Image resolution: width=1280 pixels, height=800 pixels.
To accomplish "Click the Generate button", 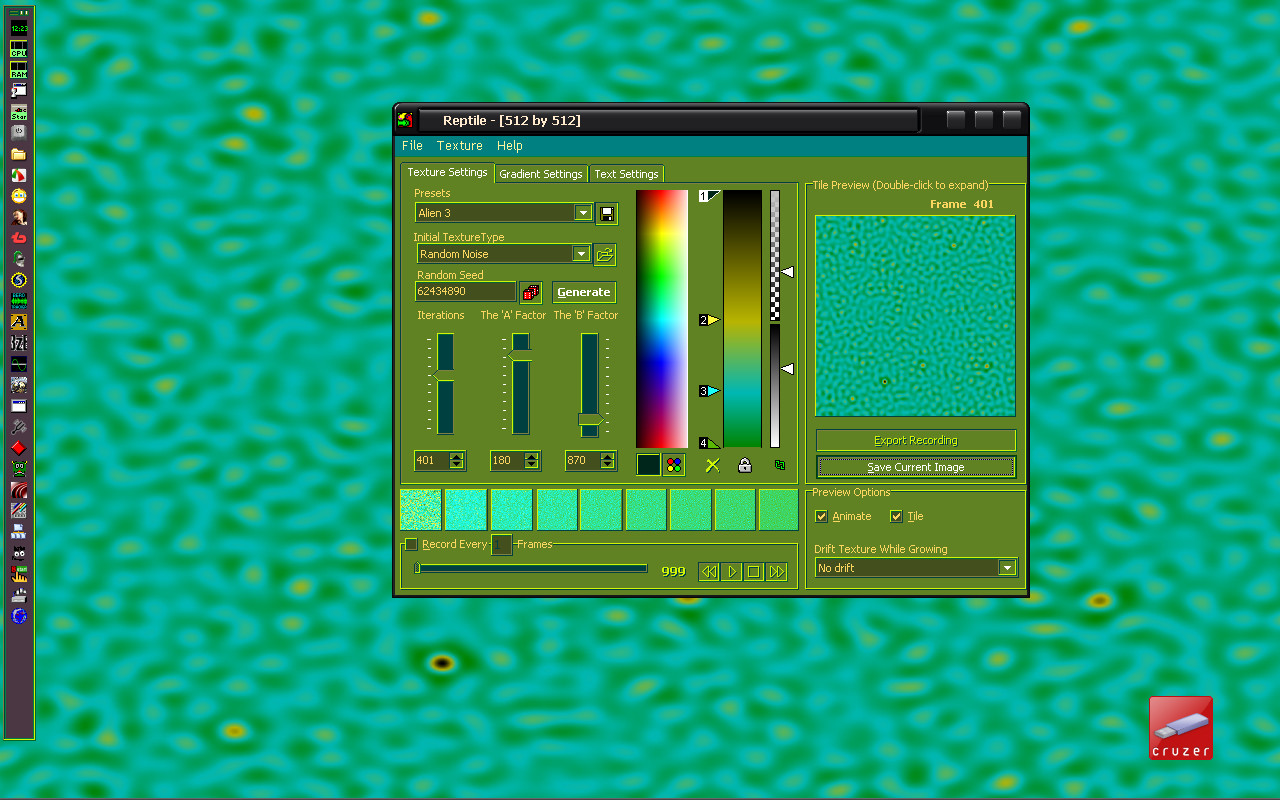I will point(584,292).
